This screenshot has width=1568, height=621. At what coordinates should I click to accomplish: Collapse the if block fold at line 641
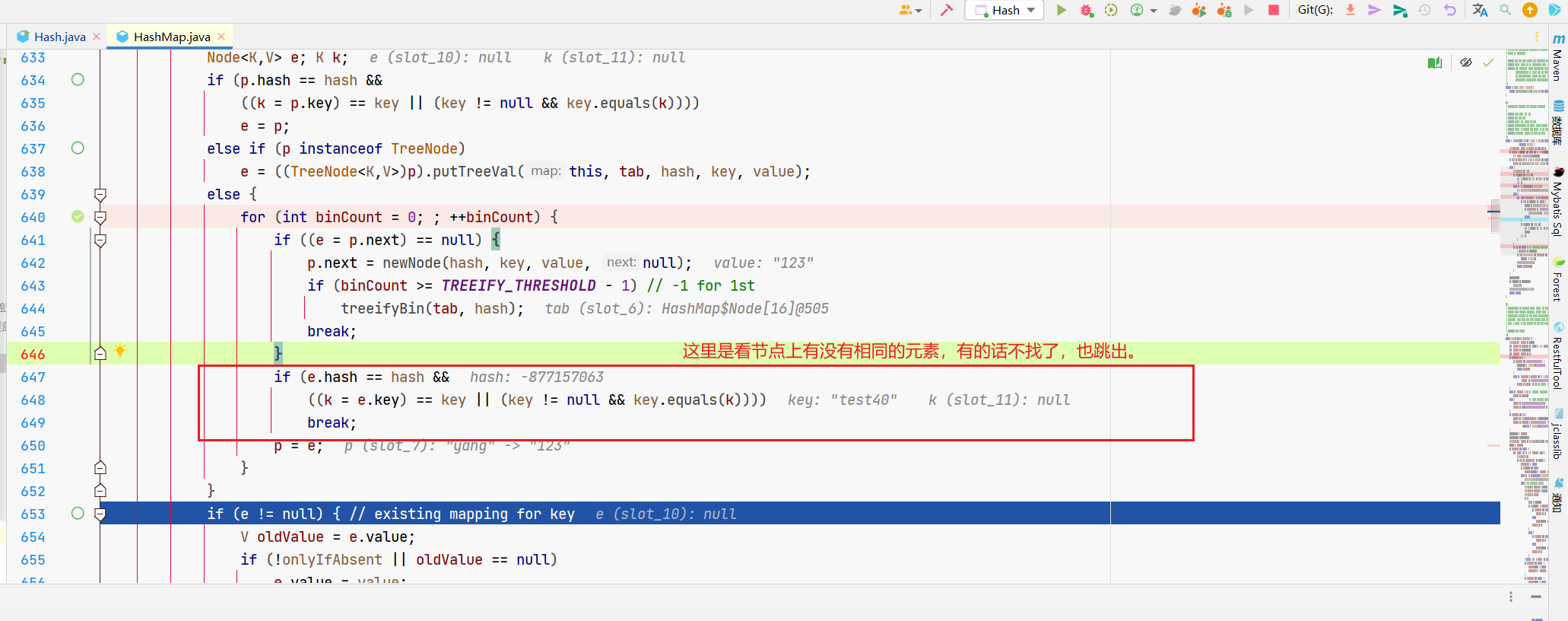pos(100,240)
